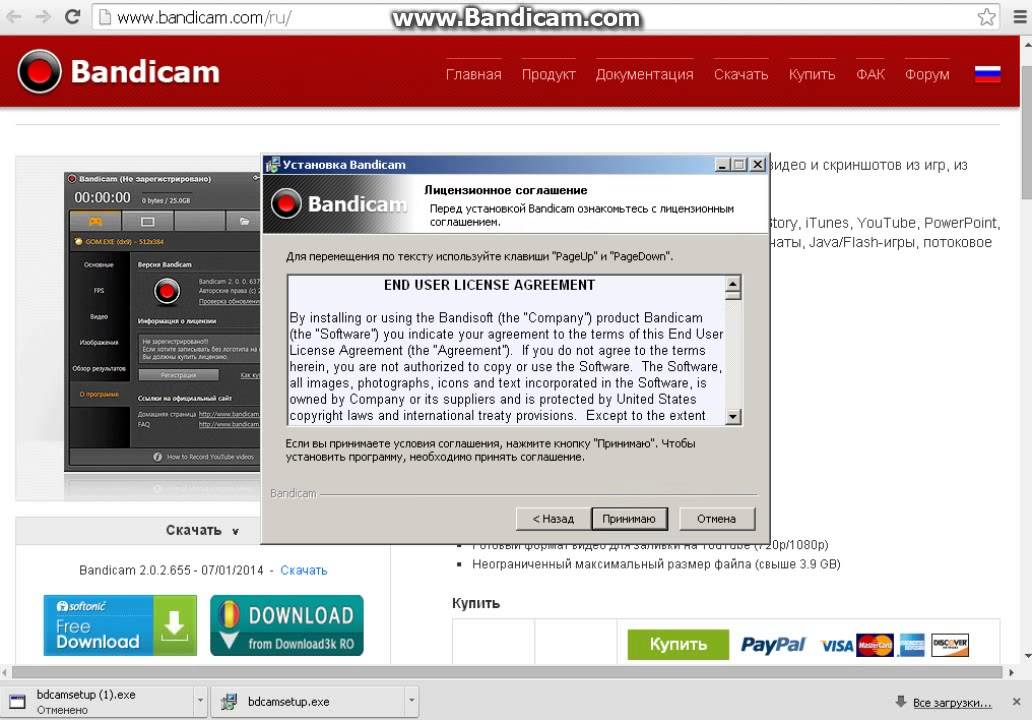Click the Лицензионное соглашение heading text
1032x720 pixels.
(505, 190)
